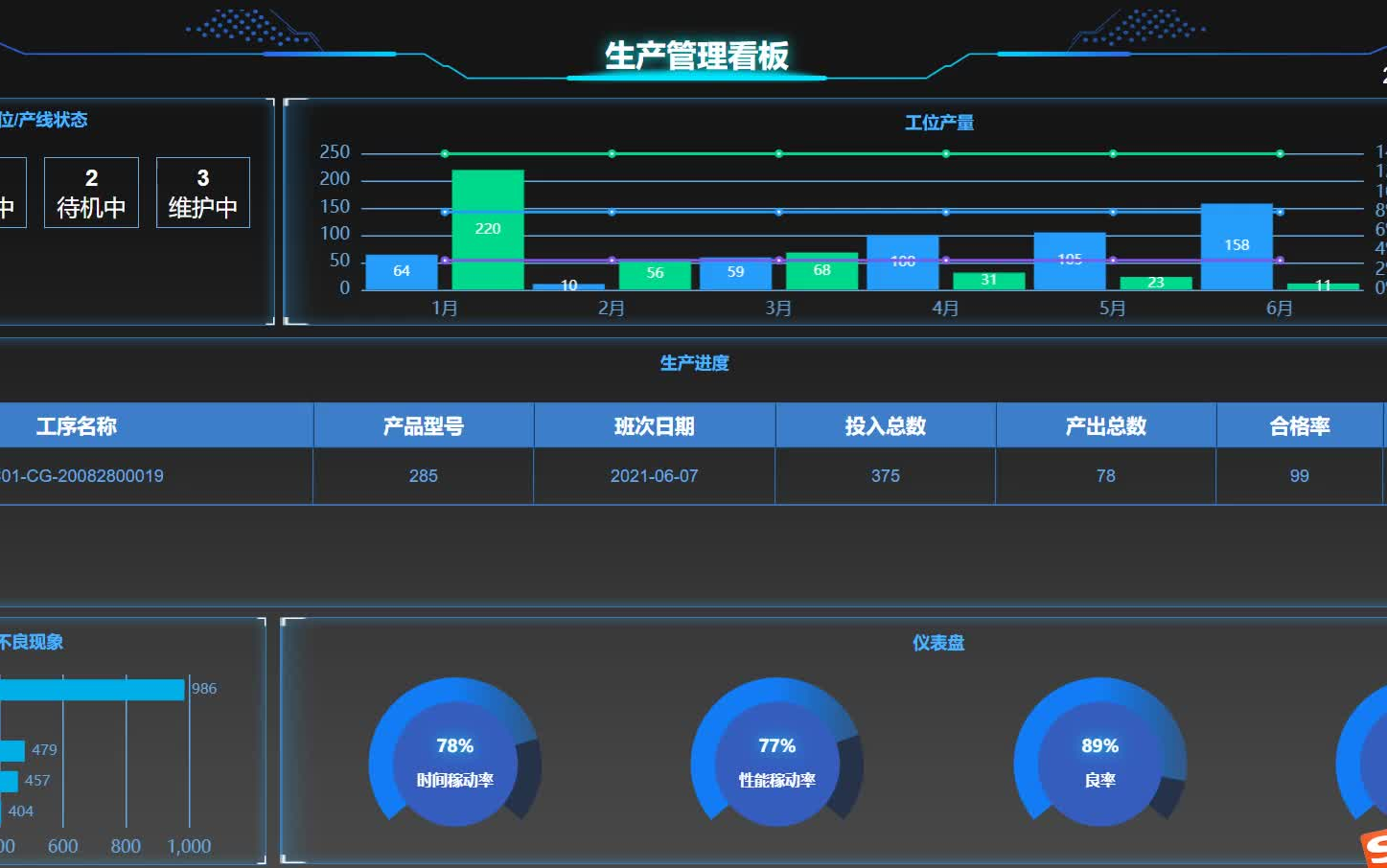Screen dimensions: 1387x868
Task: Click the 285 product model cell
Action: (x=424, y=476)
